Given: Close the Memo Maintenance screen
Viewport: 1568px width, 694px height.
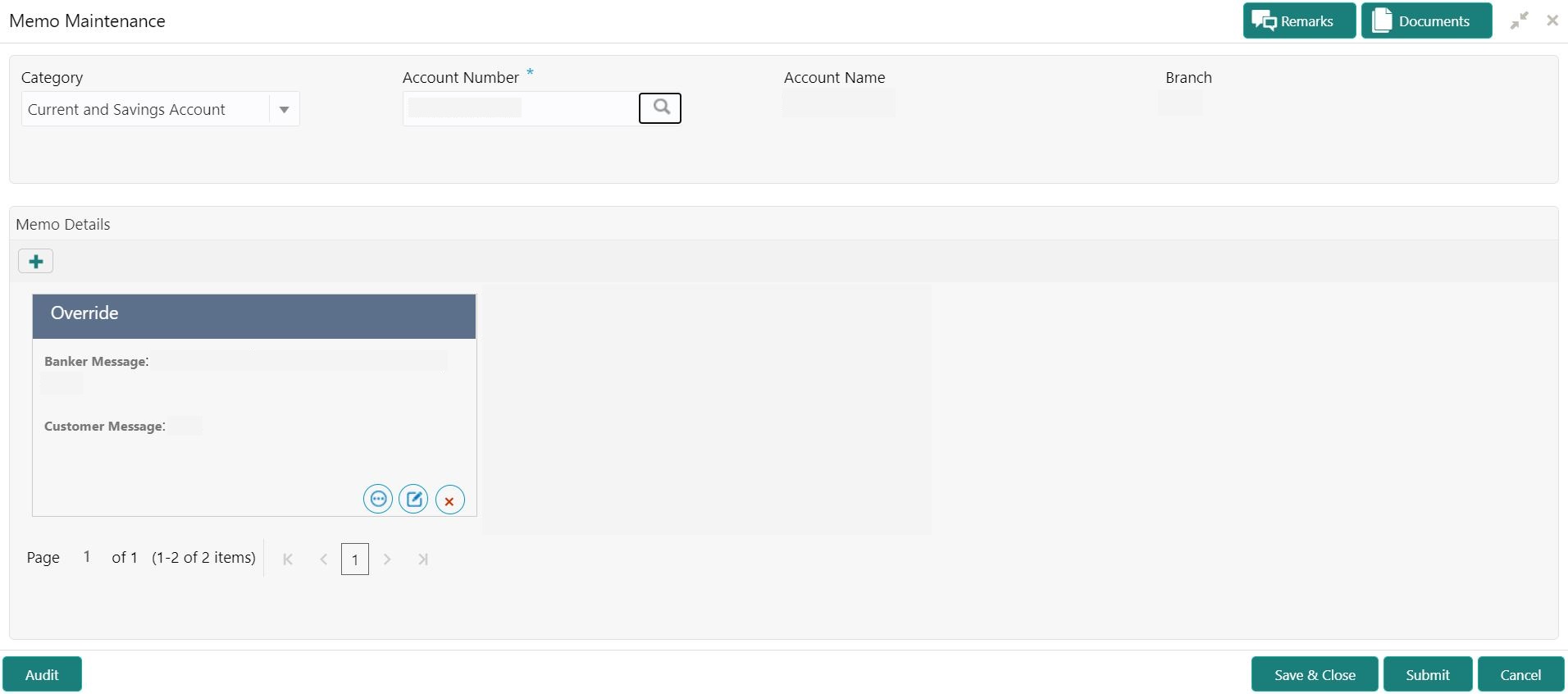Looking at the screenshot, I should pyautogui.click(x=1552, y=21).
